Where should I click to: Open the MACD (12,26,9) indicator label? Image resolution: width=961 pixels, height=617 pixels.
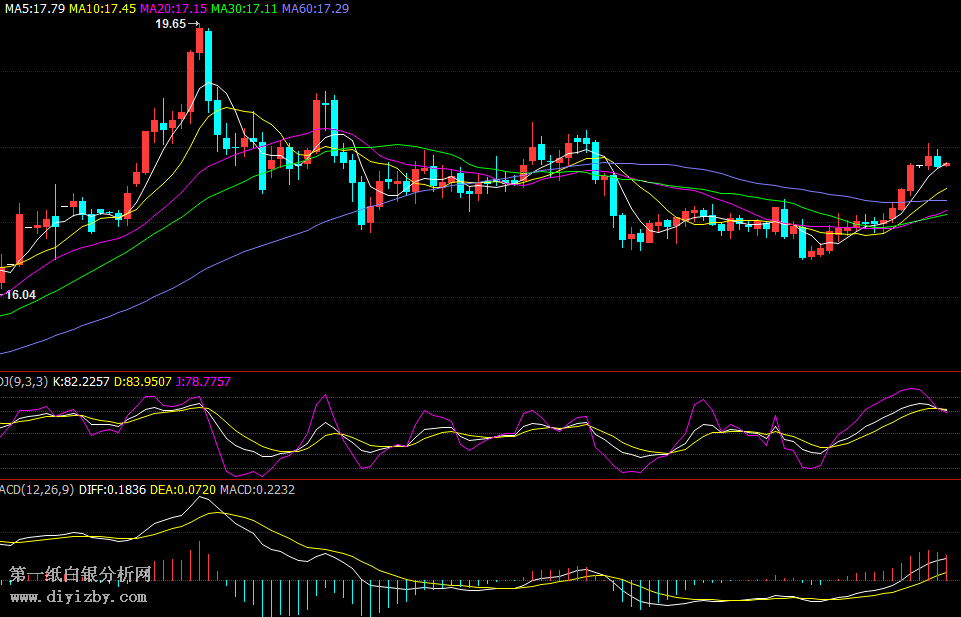pos(36,489)
